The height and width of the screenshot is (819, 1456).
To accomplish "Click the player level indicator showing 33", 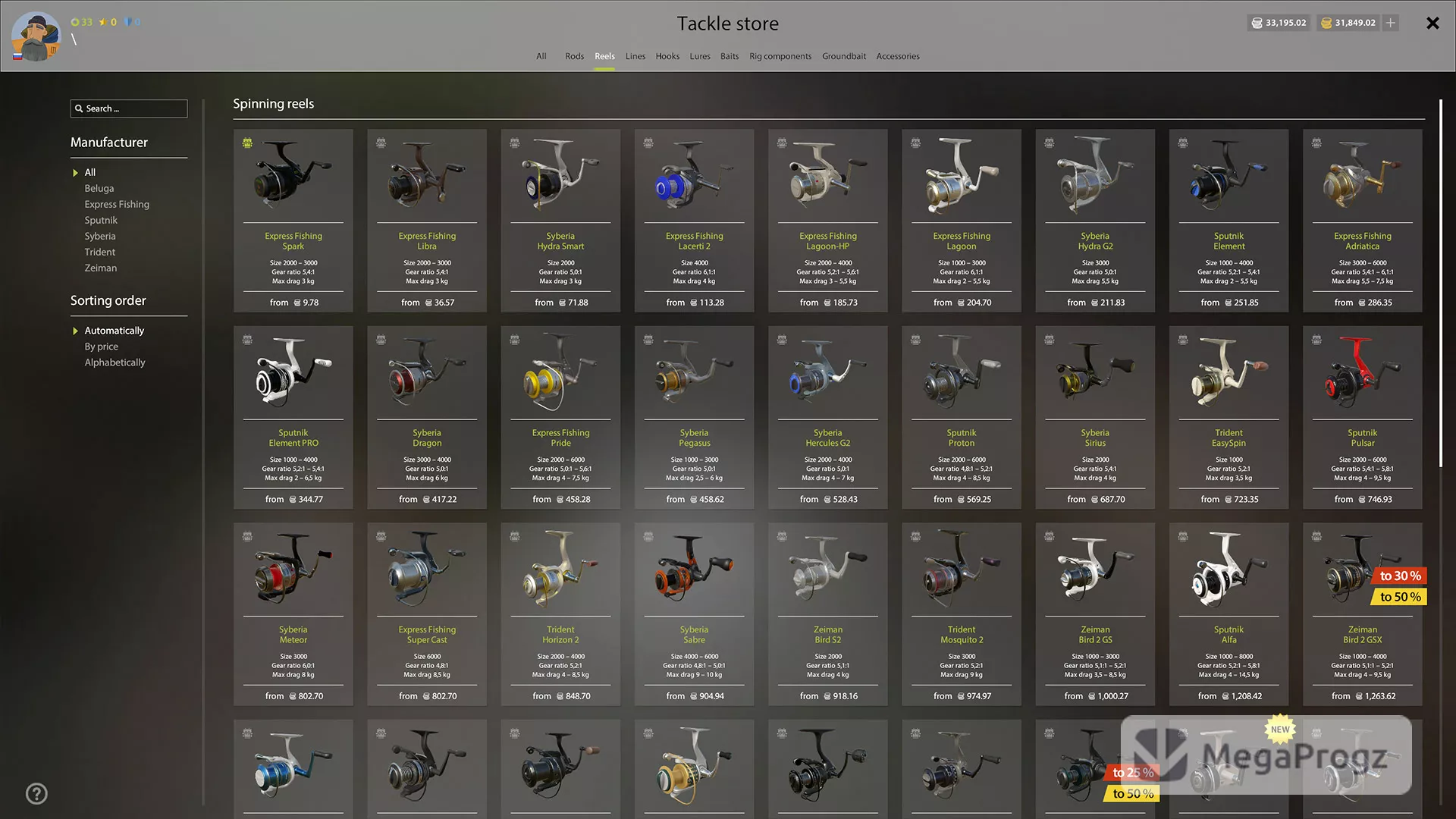I will click(x=82, y=22).
